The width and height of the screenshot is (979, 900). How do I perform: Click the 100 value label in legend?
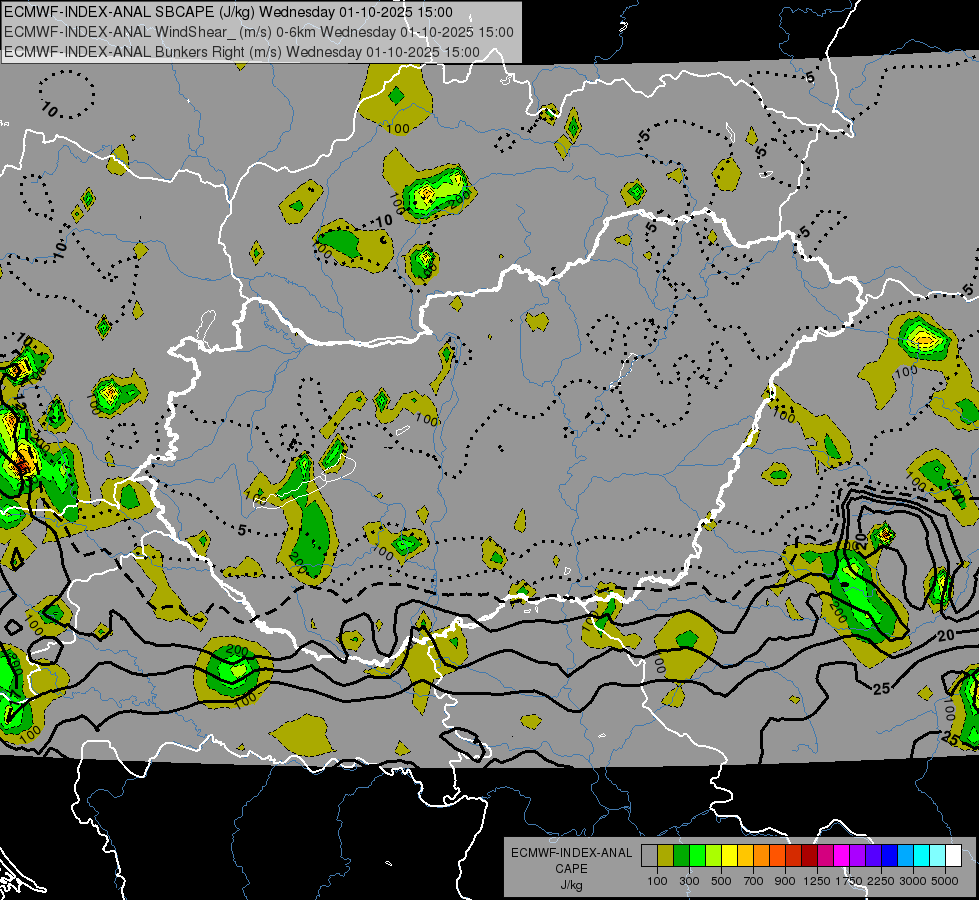pyautogui.click(x=657, y=881)
